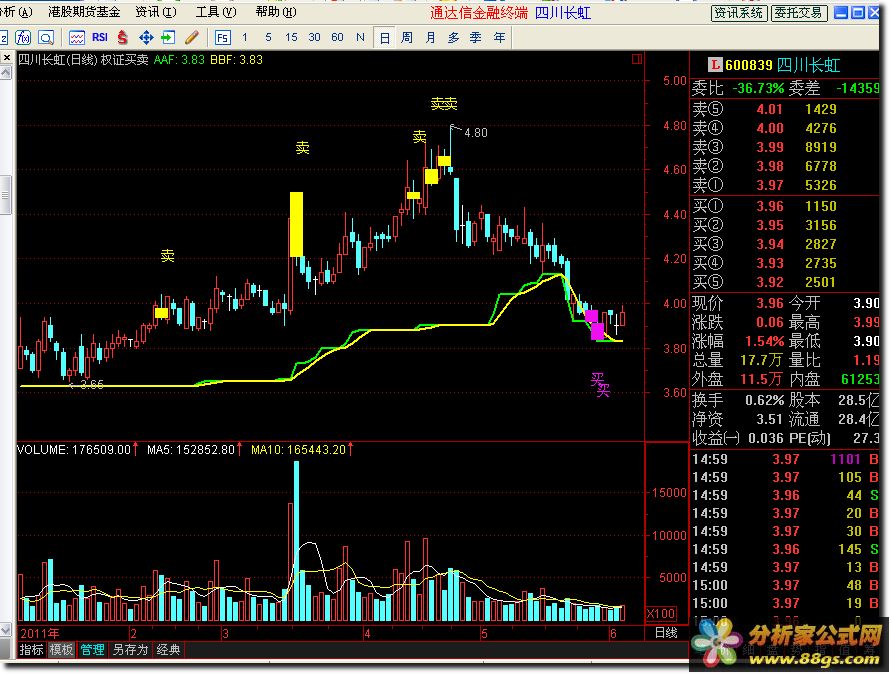Click the 卖⑤ price 4.01 row

tap(785, 109)
